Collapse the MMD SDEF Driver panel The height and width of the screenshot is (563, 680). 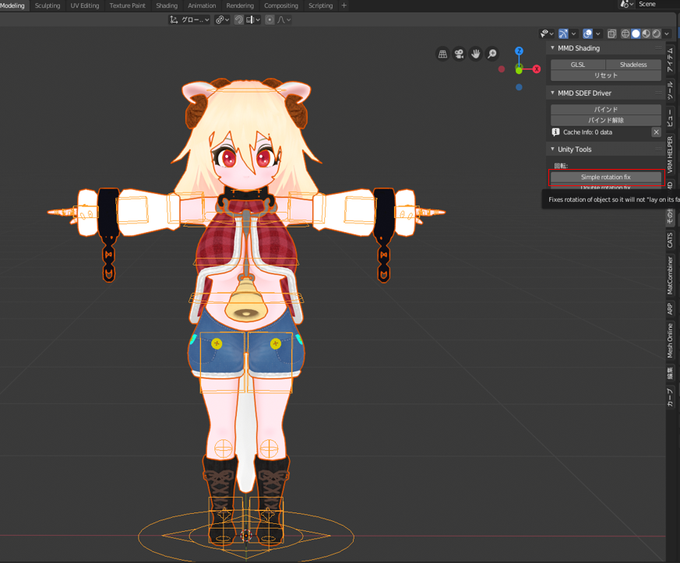coord(552,93)
